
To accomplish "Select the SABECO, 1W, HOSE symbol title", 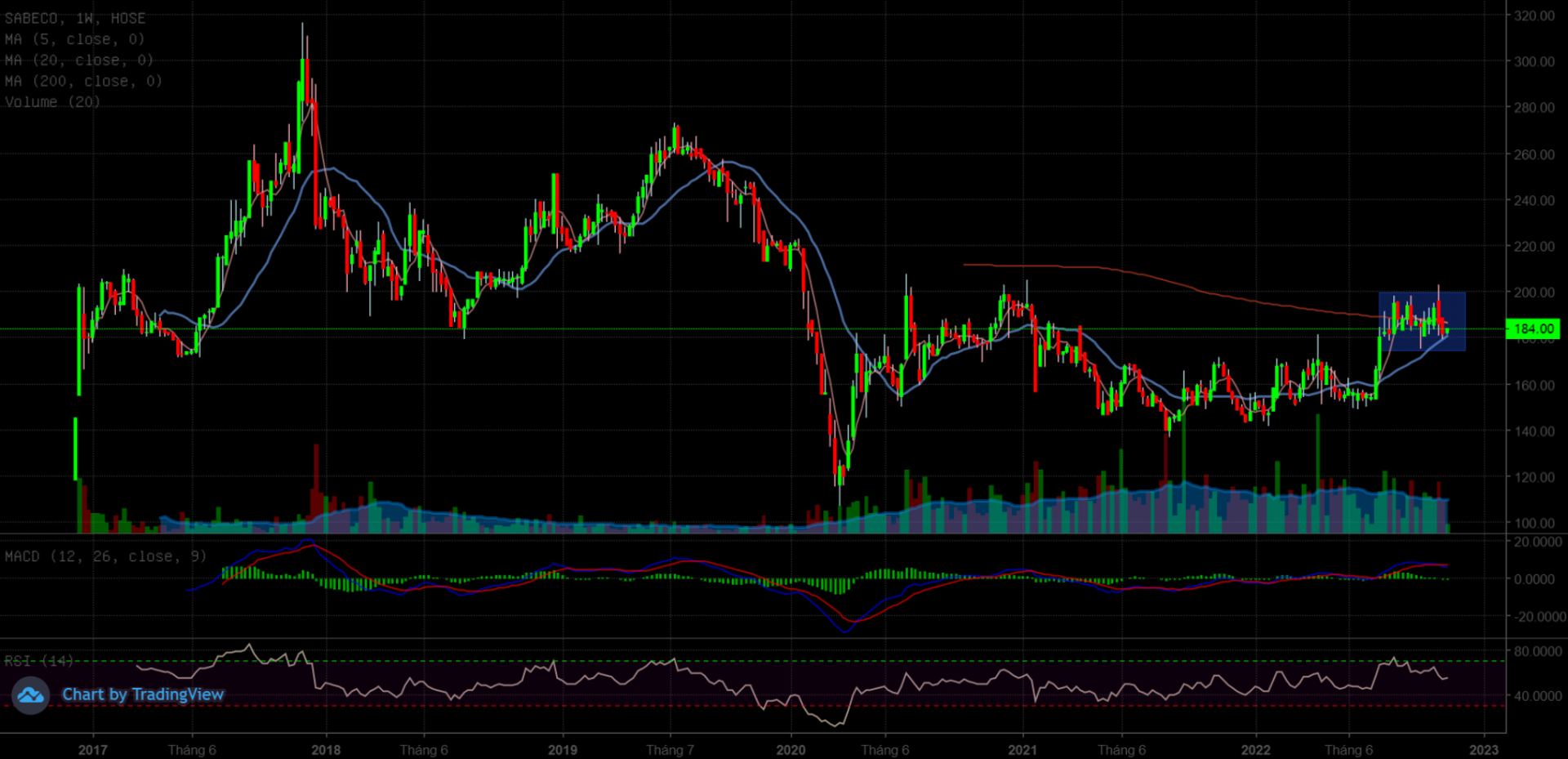I will 75,18.
